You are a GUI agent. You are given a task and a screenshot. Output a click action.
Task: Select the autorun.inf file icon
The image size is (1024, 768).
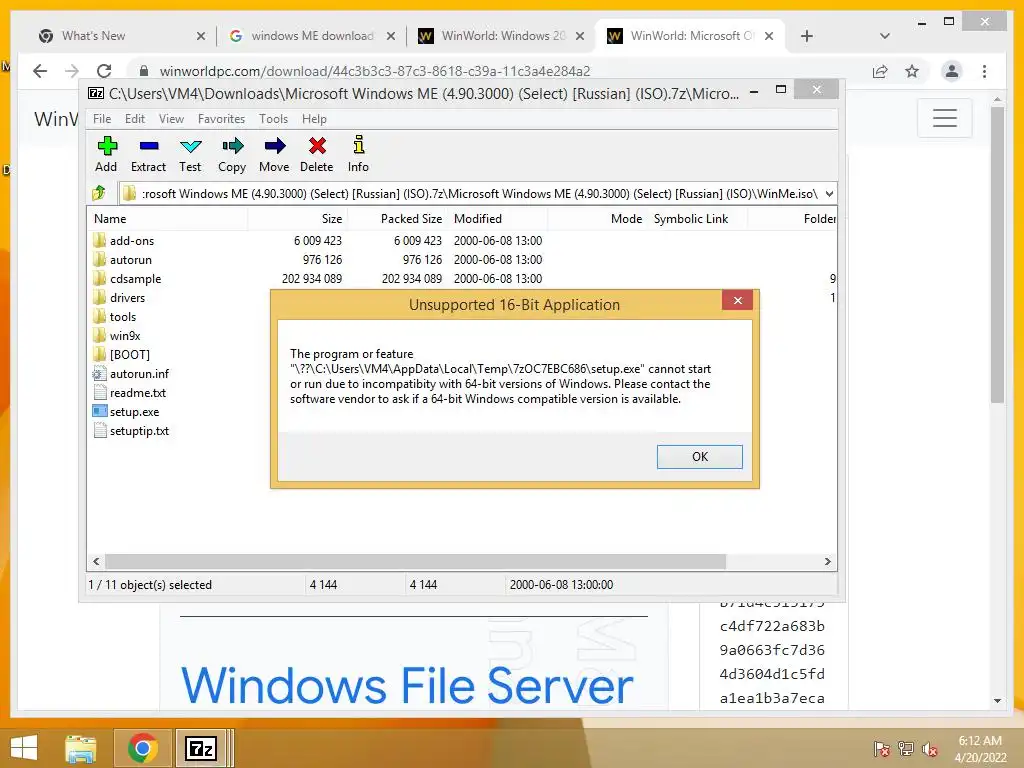click(x=99, y=374)
